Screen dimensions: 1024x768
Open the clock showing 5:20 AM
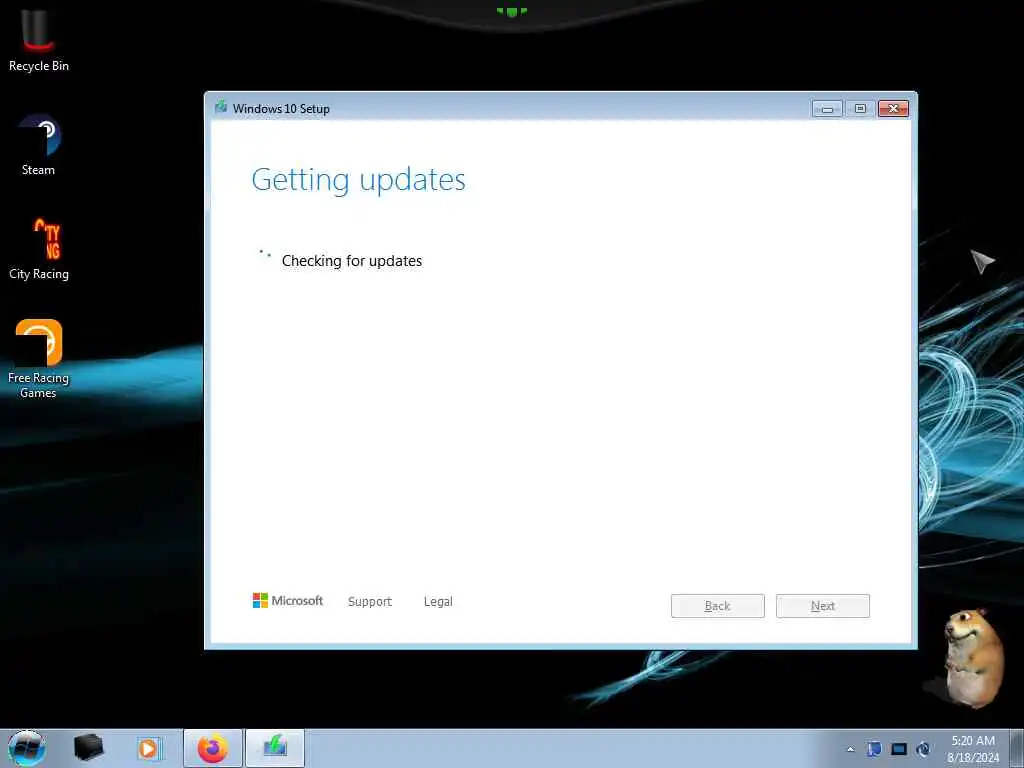[x=972, y=749]
